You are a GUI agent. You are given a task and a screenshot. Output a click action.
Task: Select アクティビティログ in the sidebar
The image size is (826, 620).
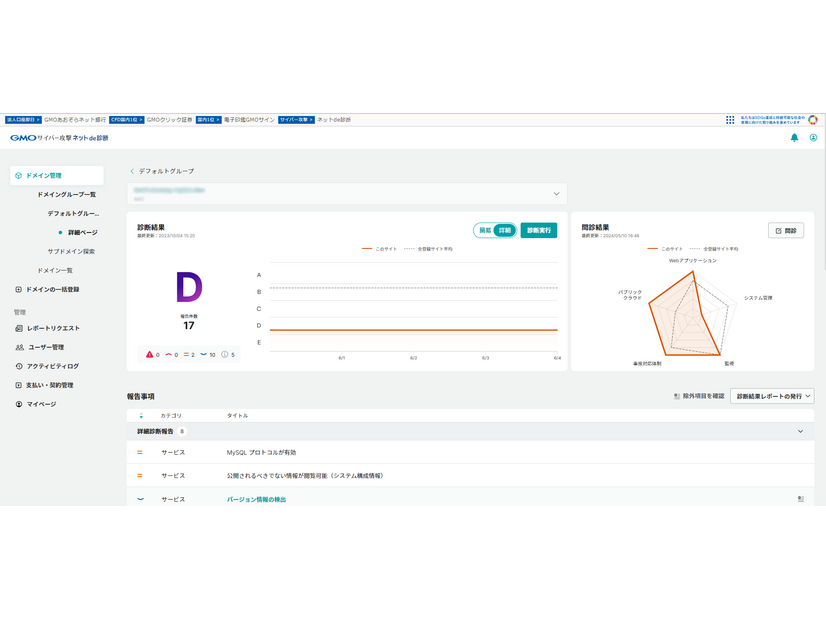coord(52,366)
